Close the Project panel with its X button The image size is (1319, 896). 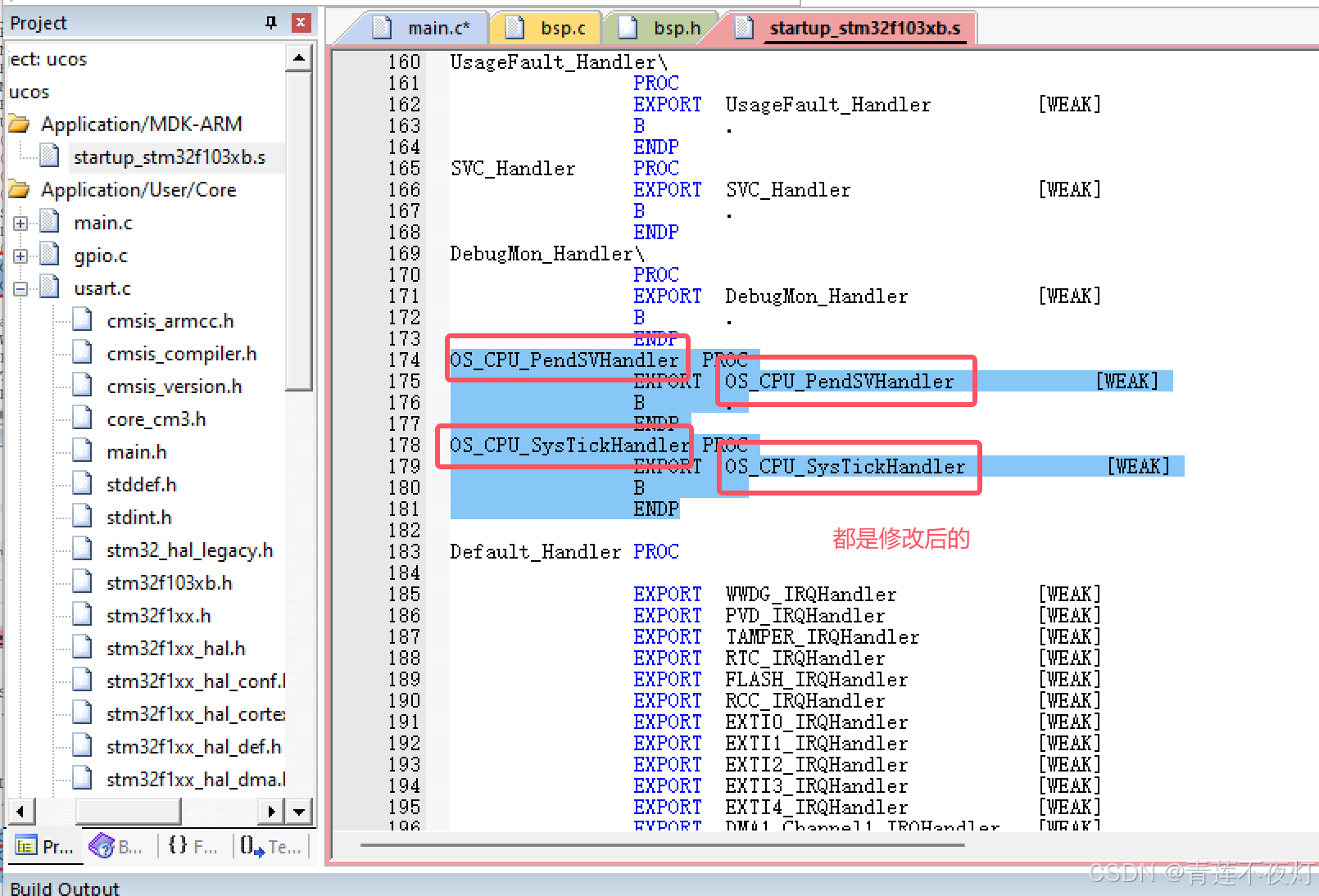coord(301,22)
